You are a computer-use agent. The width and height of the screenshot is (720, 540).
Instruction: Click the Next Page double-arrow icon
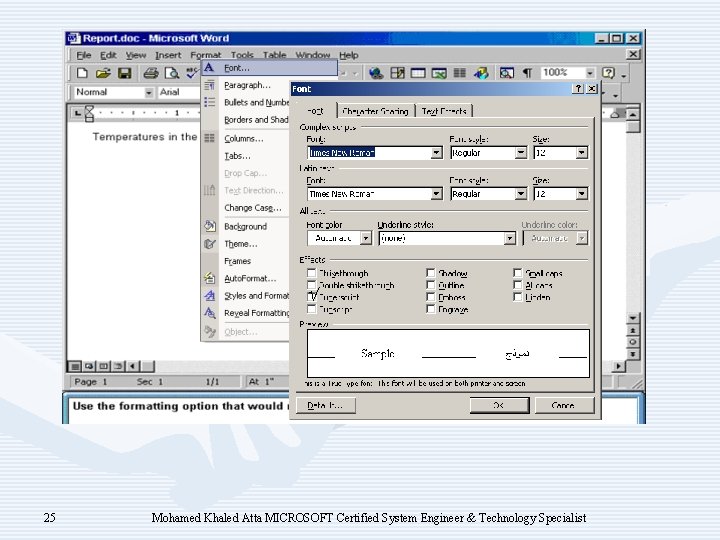coord(633,354)
